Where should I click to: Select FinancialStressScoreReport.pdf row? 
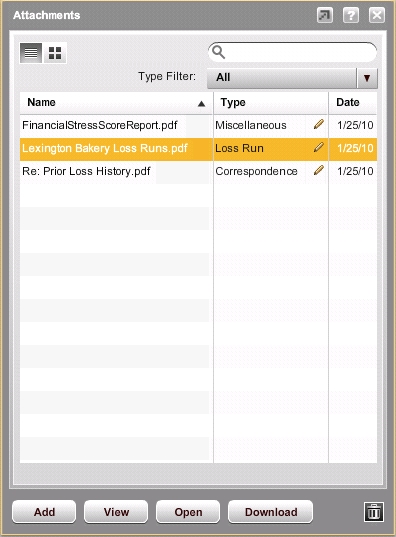click(x=198, y=125)
